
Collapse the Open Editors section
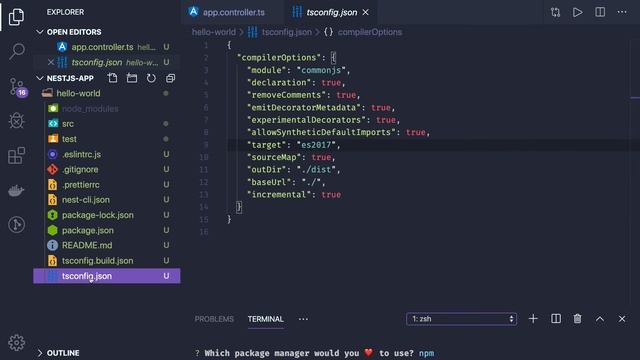[x=40, y=32]
